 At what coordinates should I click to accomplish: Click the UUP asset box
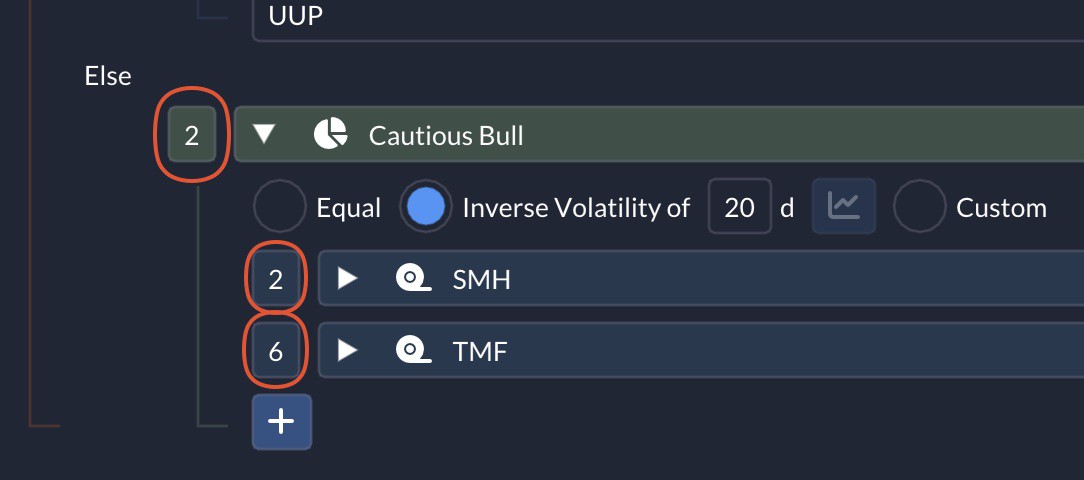(668, 19)
